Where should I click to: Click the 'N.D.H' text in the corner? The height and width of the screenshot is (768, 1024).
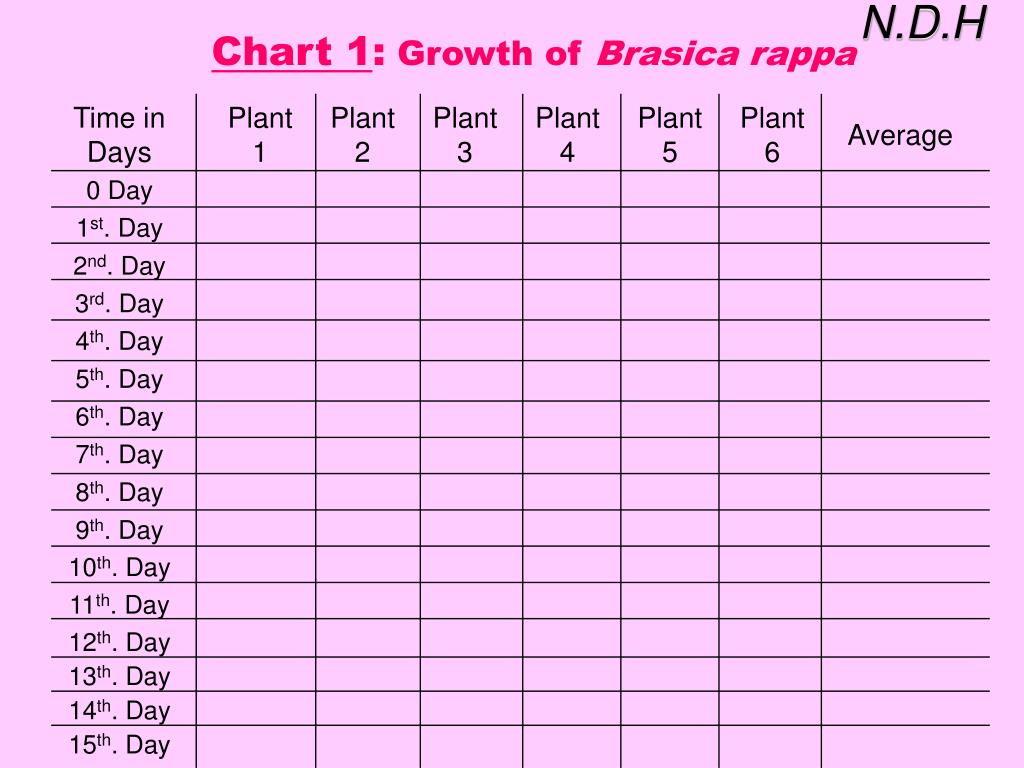(x=924, y=23)
